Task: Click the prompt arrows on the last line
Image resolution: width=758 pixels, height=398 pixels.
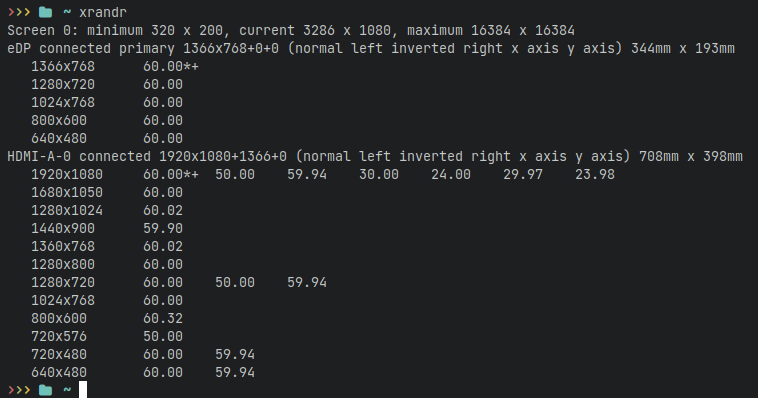Action: (x=19, y=390)
